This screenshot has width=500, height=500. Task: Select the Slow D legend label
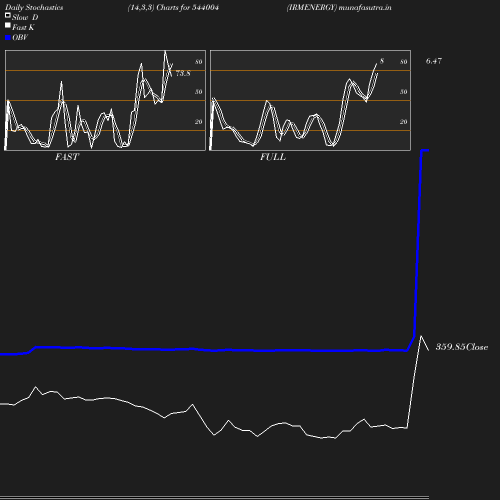[x=25, y=17]
